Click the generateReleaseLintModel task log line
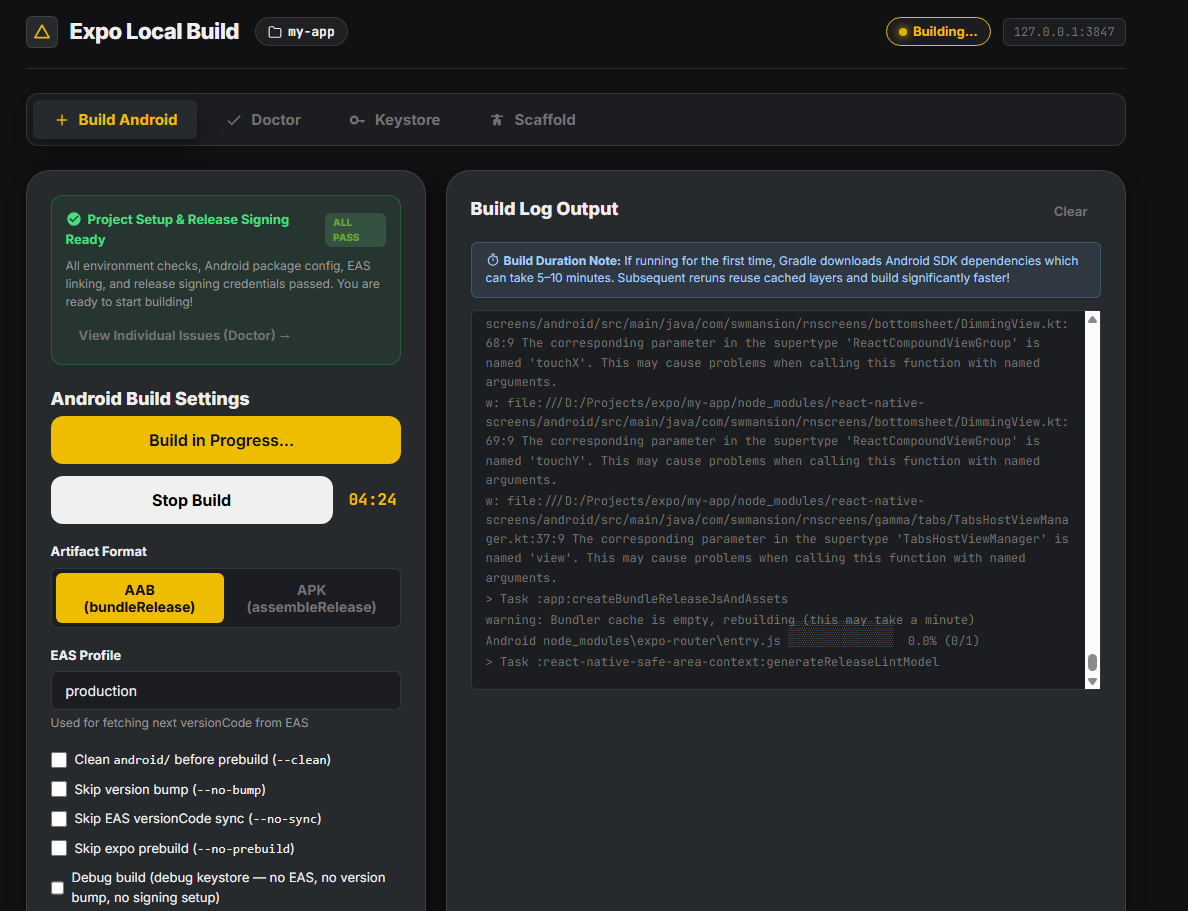The height and width of the screenshot is (911, 1188). click(x=712, y=662)
